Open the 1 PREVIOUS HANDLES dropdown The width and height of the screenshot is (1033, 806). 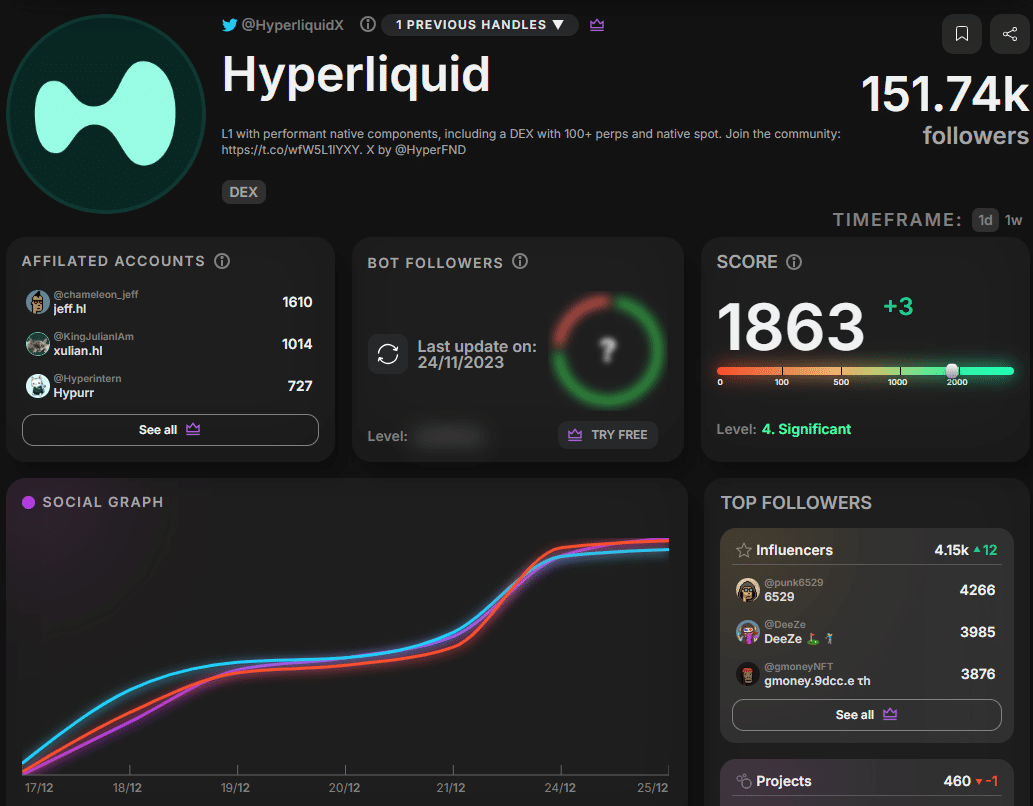coord(479,25)
